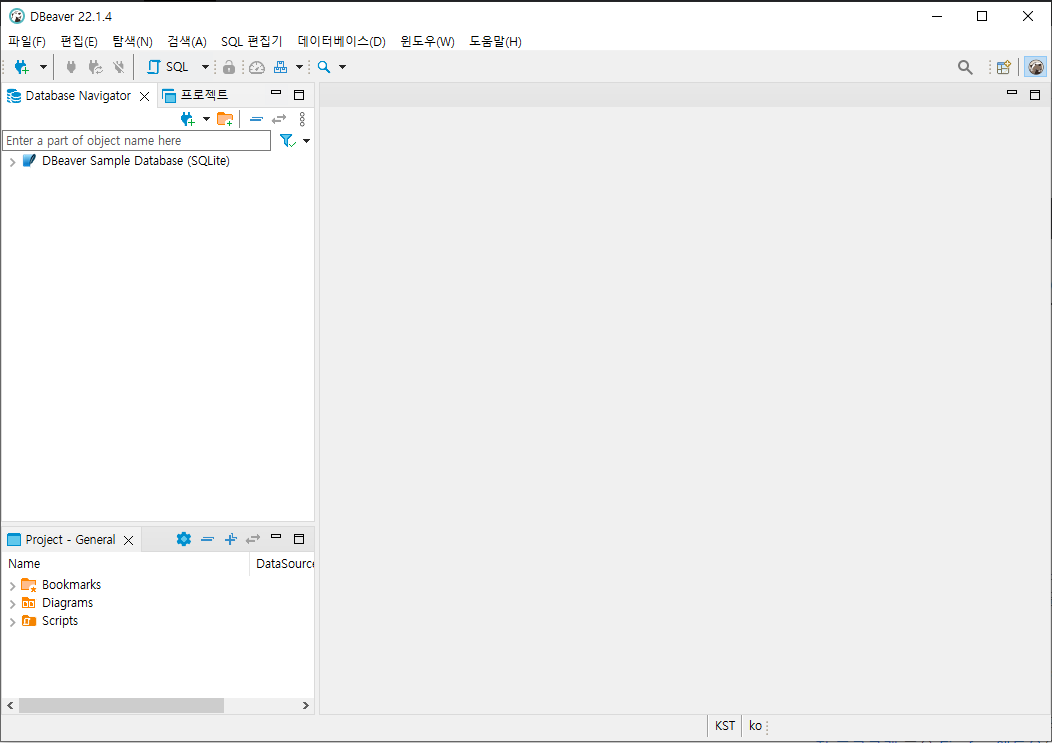Expand the Diagrams folder
Screen dimensions: 1052x743
click(12, 604)
